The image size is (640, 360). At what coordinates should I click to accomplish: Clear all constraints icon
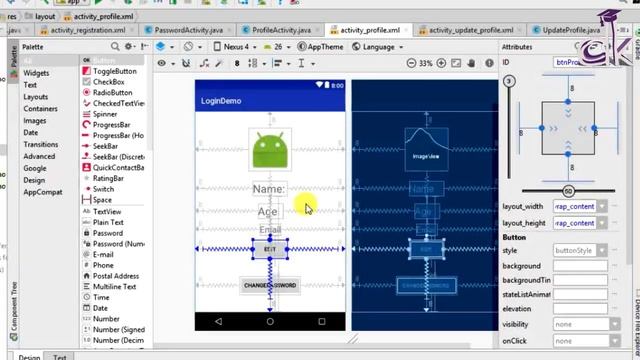[204, 63]
